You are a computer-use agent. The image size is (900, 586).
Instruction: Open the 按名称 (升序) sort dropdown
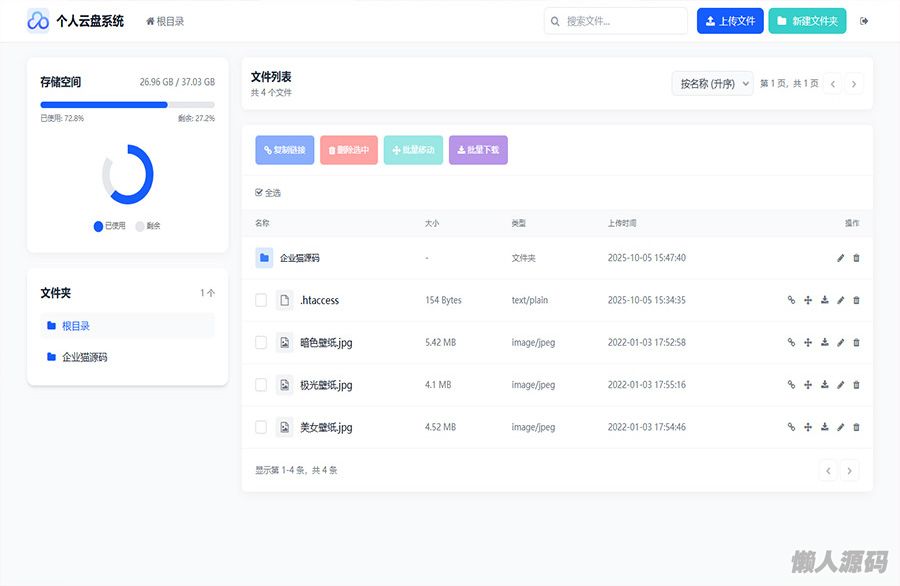[711, 84]
